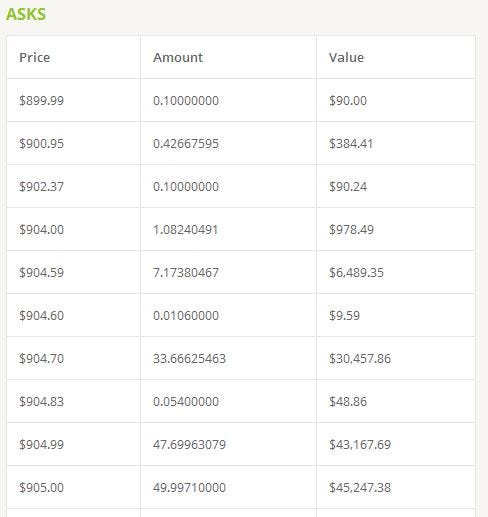Click amount 1.08240491
Image resolution: width=488 pixels, height=517 pixels.
[185, 229]
